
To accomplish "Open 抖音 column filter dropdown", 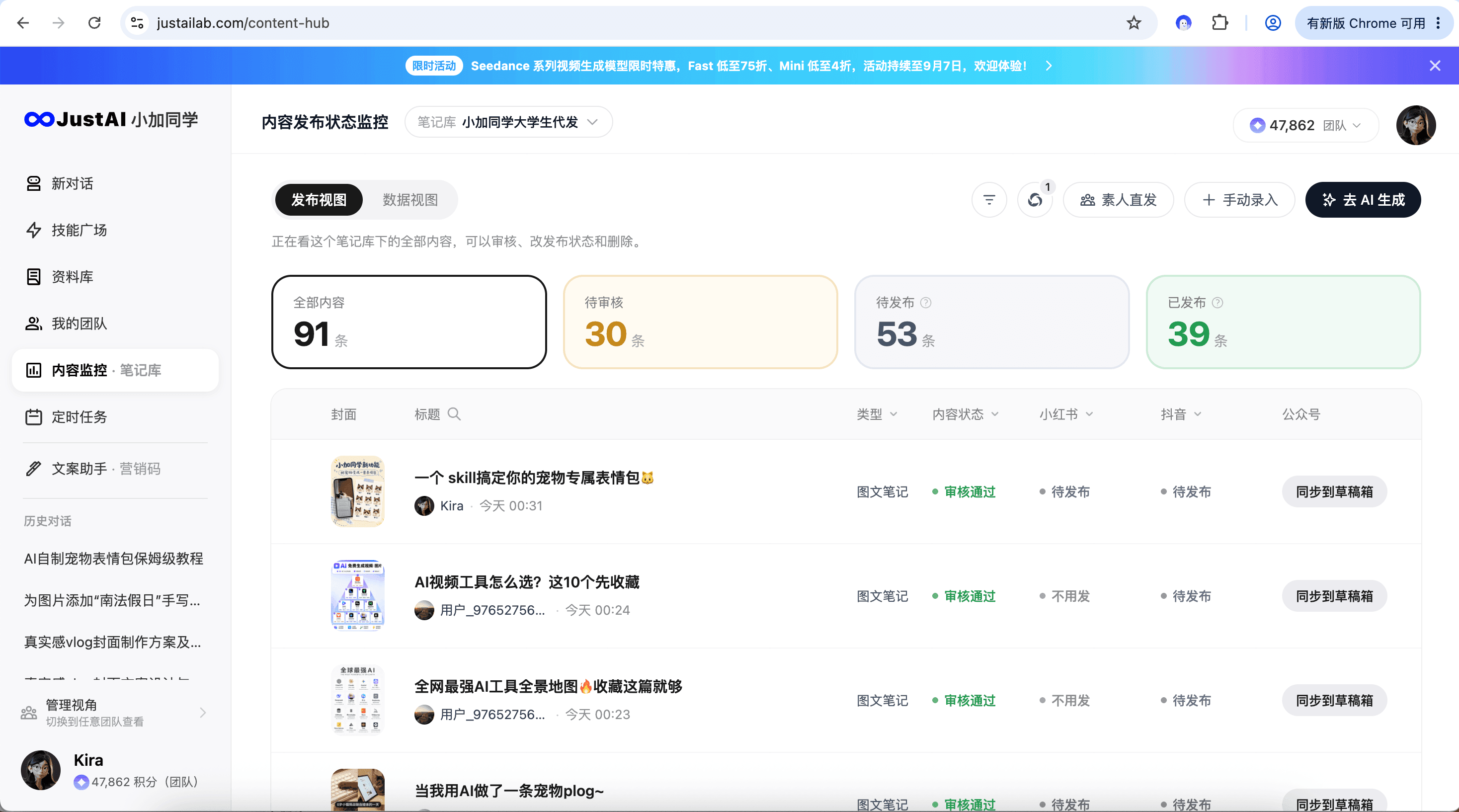I will [x=1181, y=414].
